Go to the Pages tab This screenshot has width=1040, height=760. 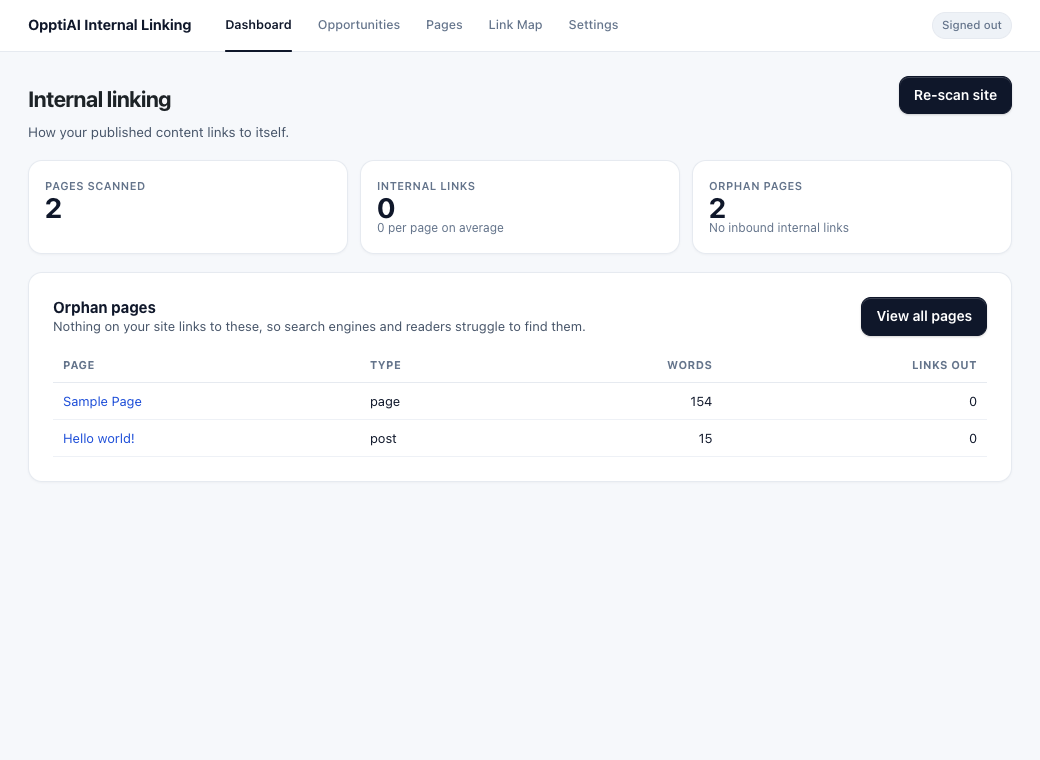click(444, 25)
